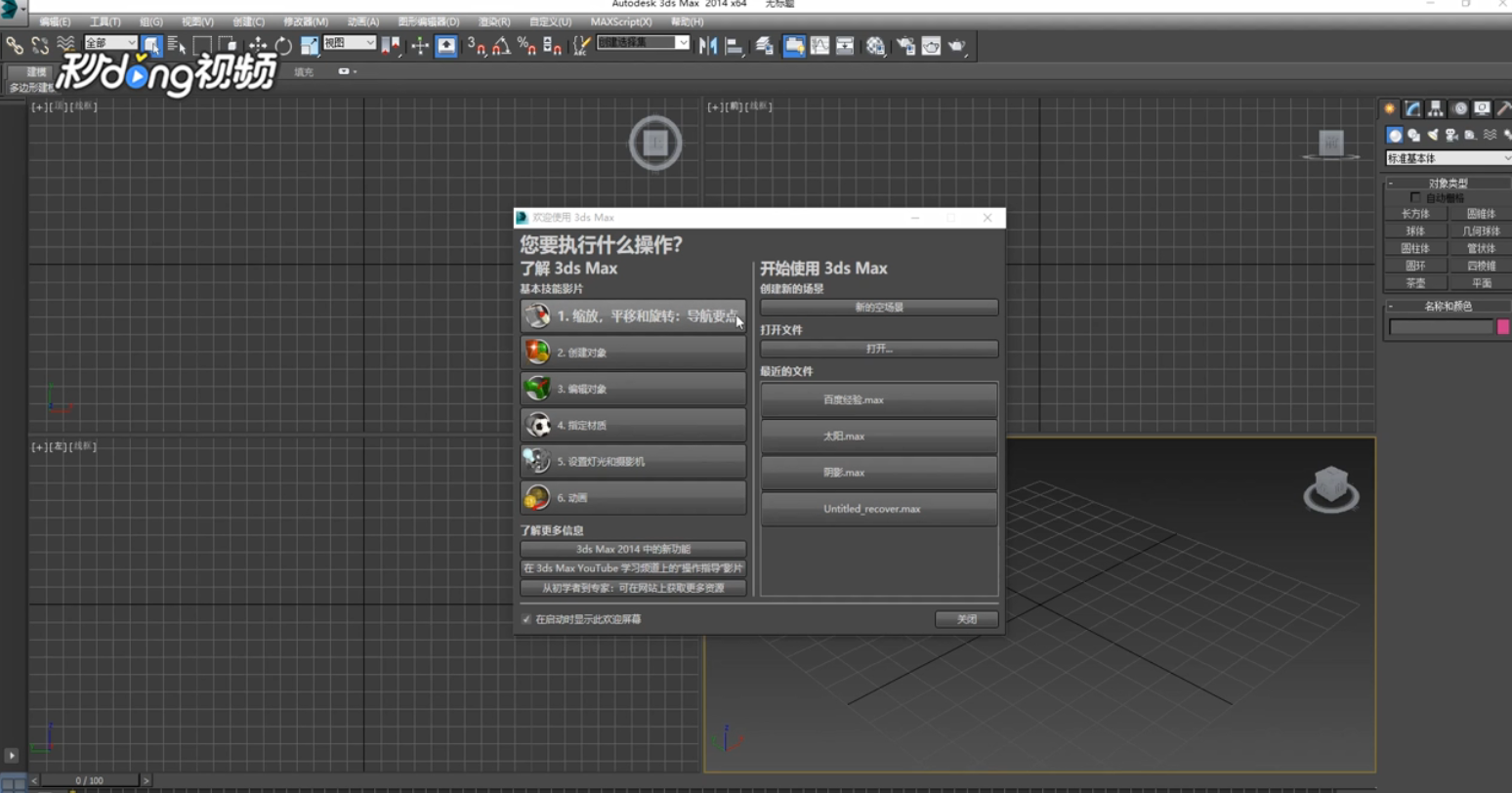
Task: Open the Select by Name list icon
Action: (x=177, y=45)
